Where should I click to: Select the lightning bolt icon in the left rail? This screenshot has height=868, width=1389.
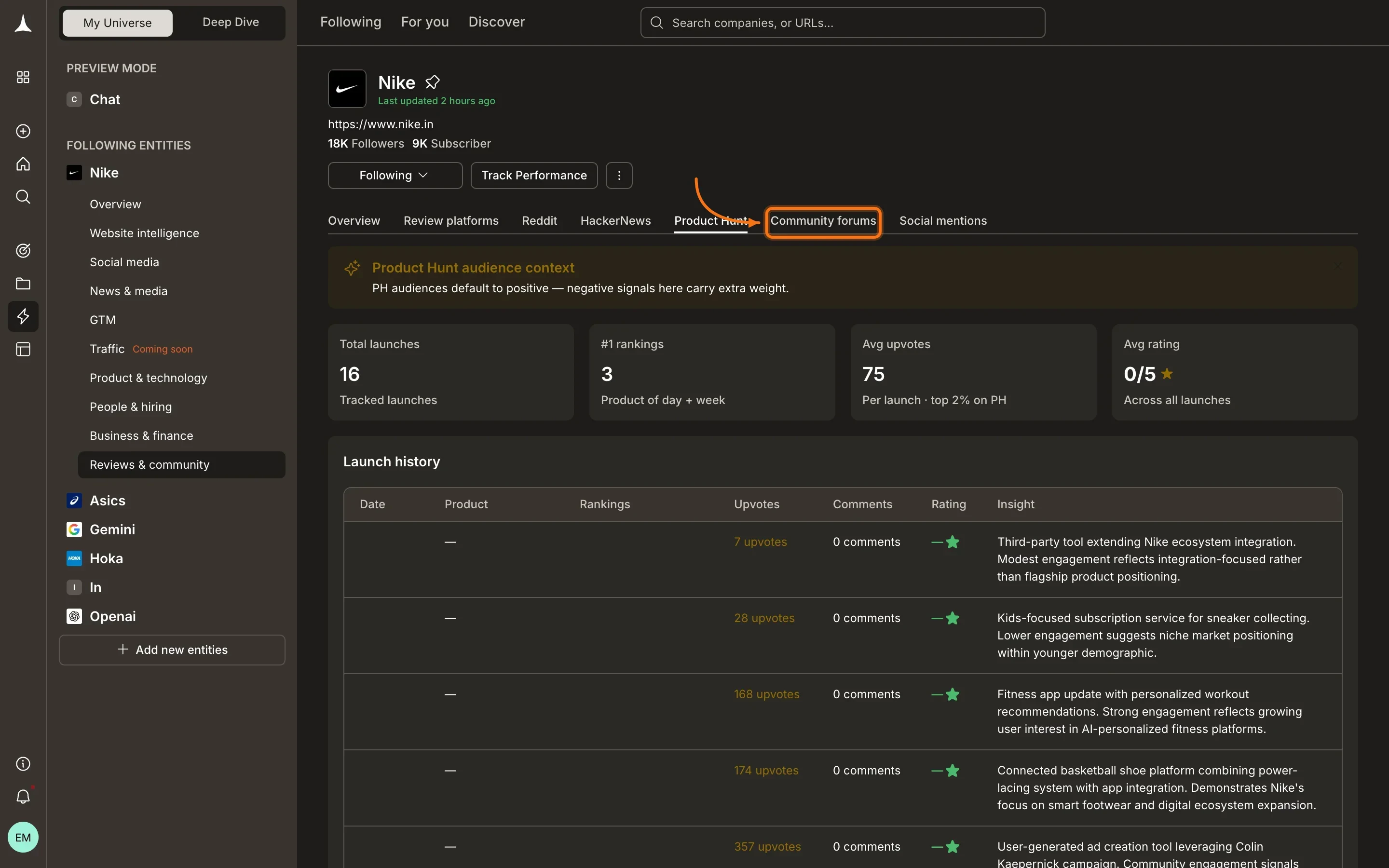(x=23, y=316)
